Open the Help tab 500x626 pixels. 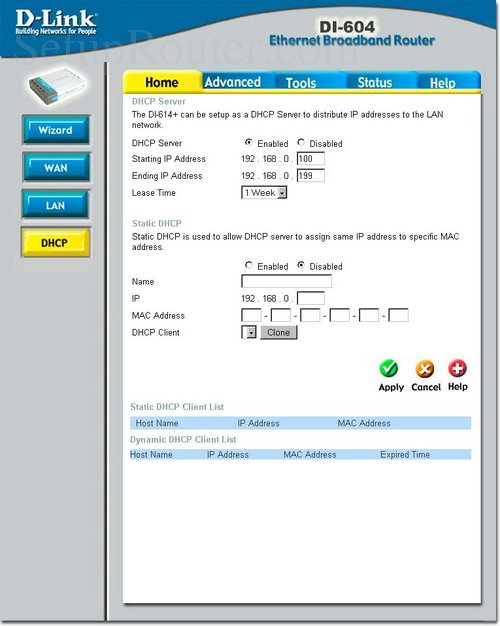tap(442, 83)
